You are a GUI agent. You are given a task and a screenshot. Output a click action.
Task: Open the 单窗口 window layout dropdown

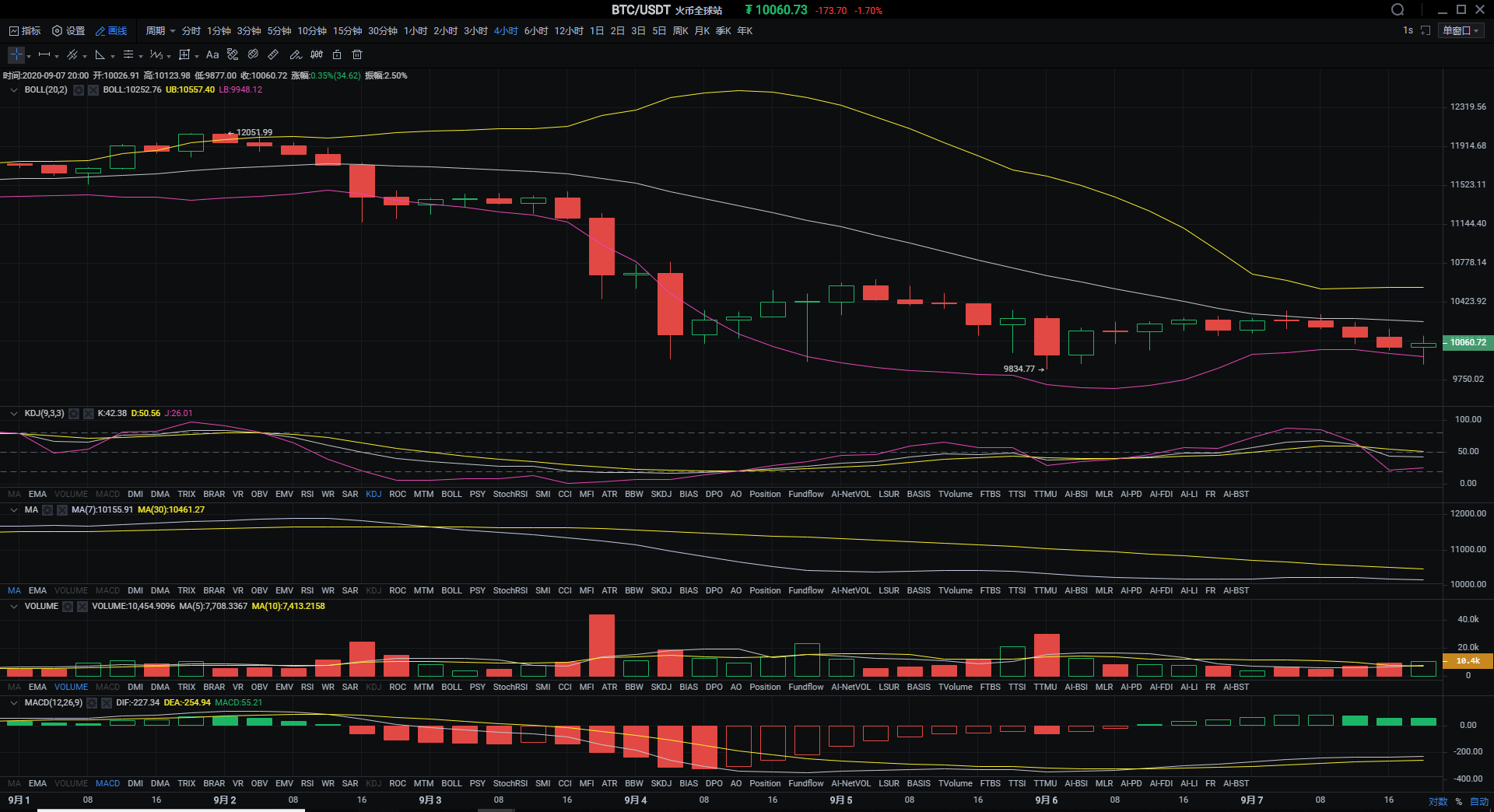point(1461,31)
